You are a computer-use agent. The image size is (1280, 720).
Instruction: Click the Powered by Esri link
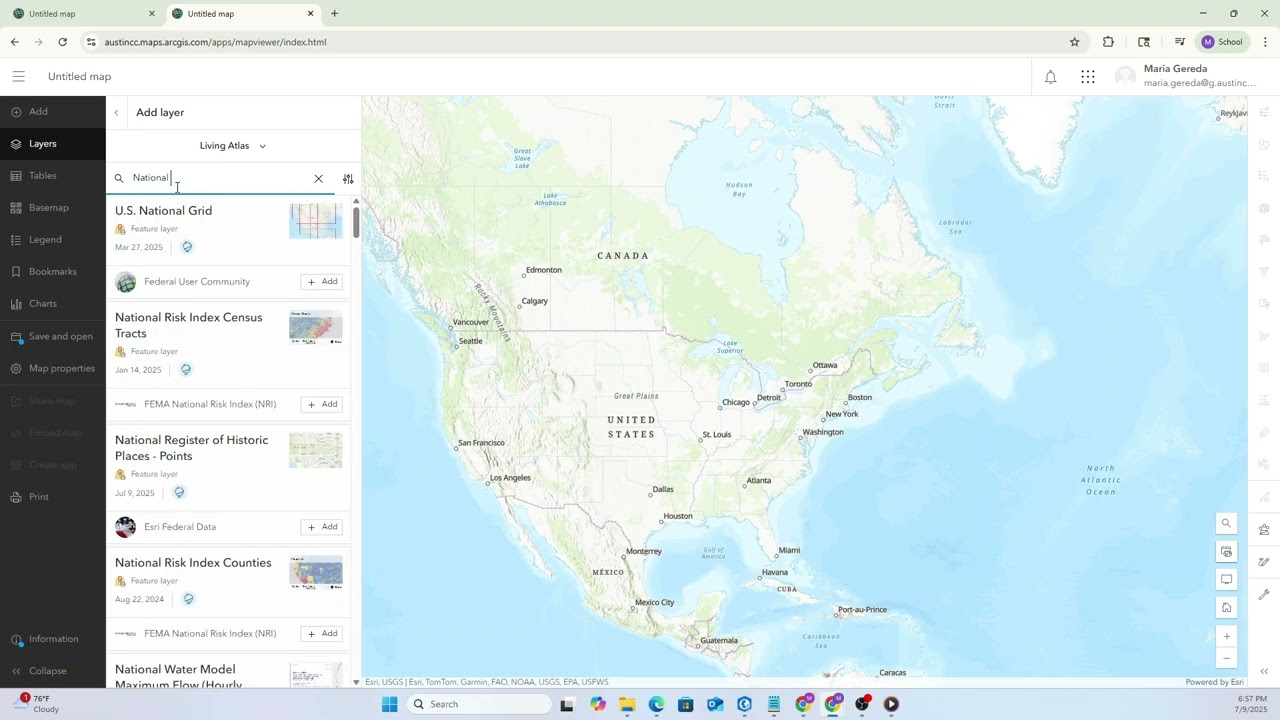pos(1214,683)
